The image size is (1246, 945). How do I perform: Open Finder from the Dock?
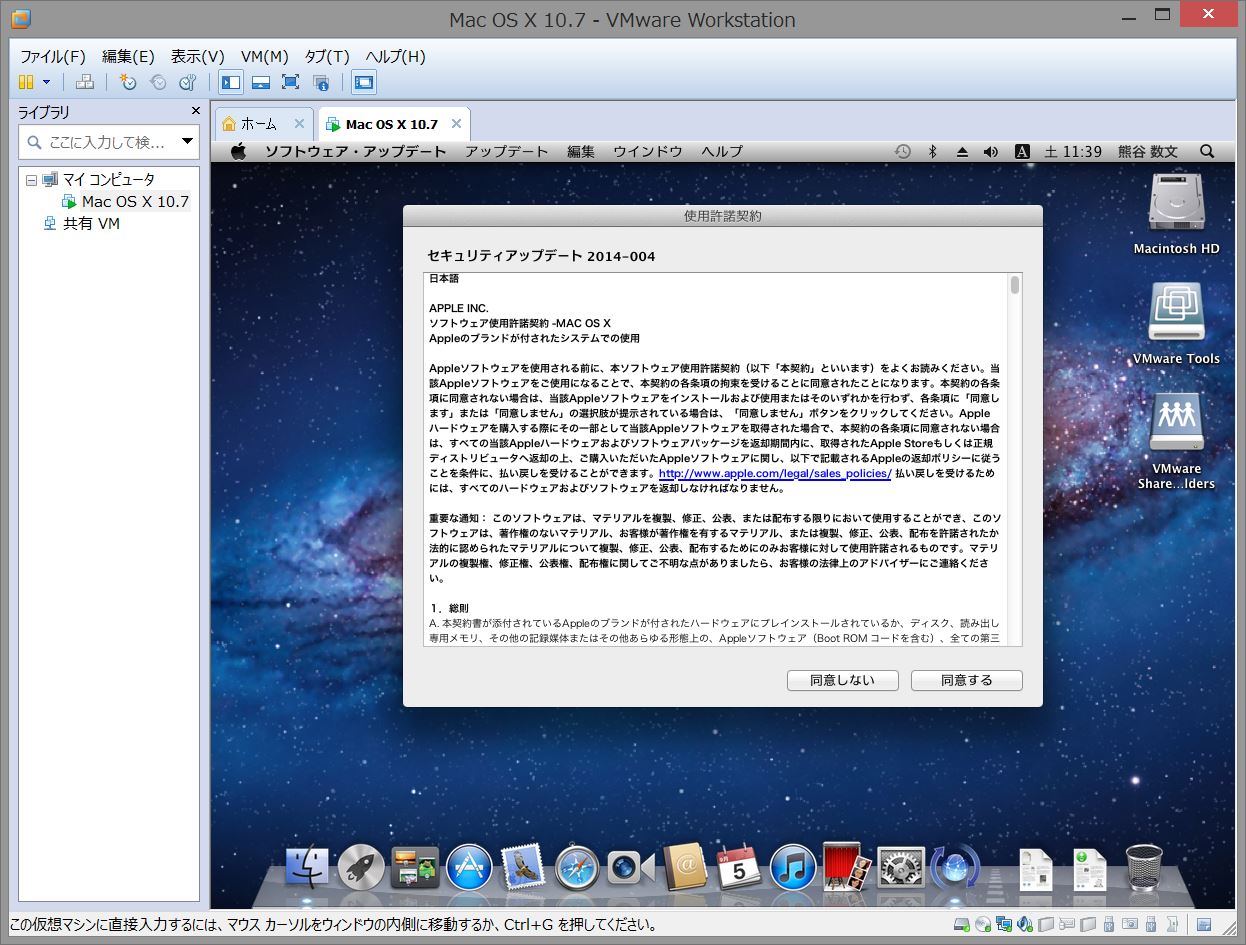click(307, 867)
